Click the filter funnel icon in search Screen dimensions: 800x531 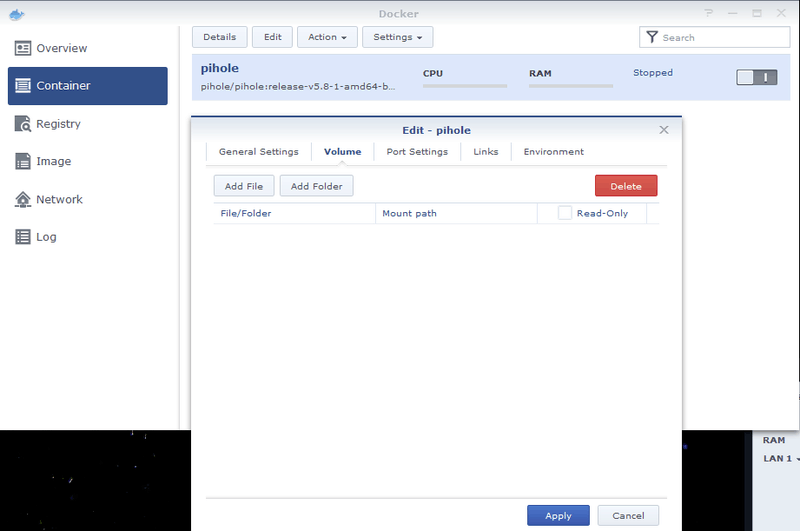coord(652,37)
